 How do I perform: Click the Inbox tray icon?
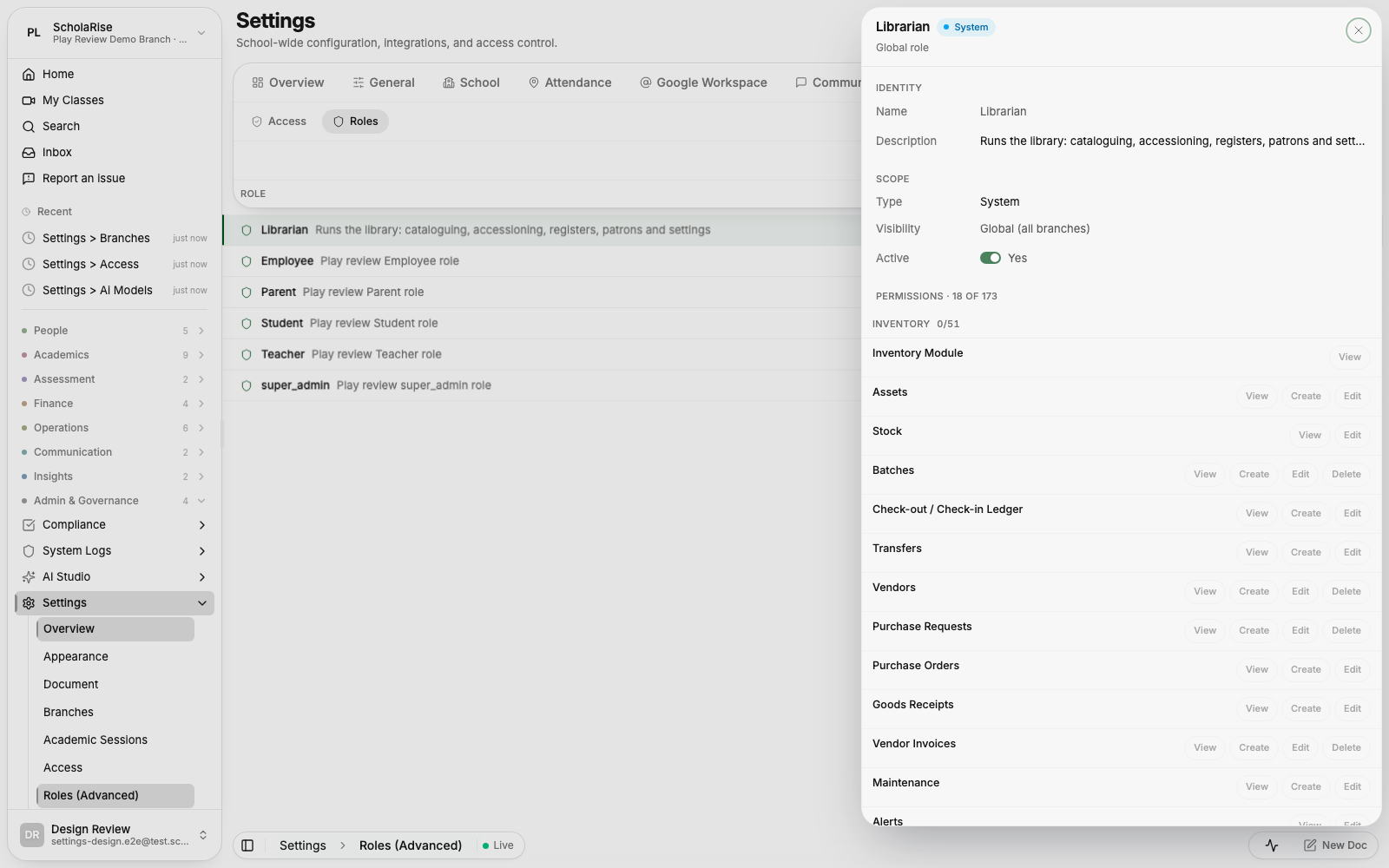29,153
